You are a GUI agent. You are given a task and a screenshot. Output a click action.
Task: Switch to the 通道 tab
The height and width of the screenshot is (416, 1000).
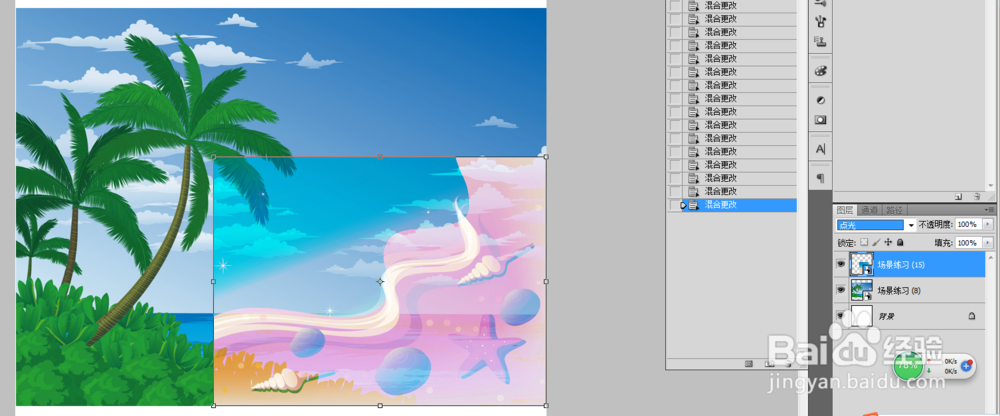[869, 210]
